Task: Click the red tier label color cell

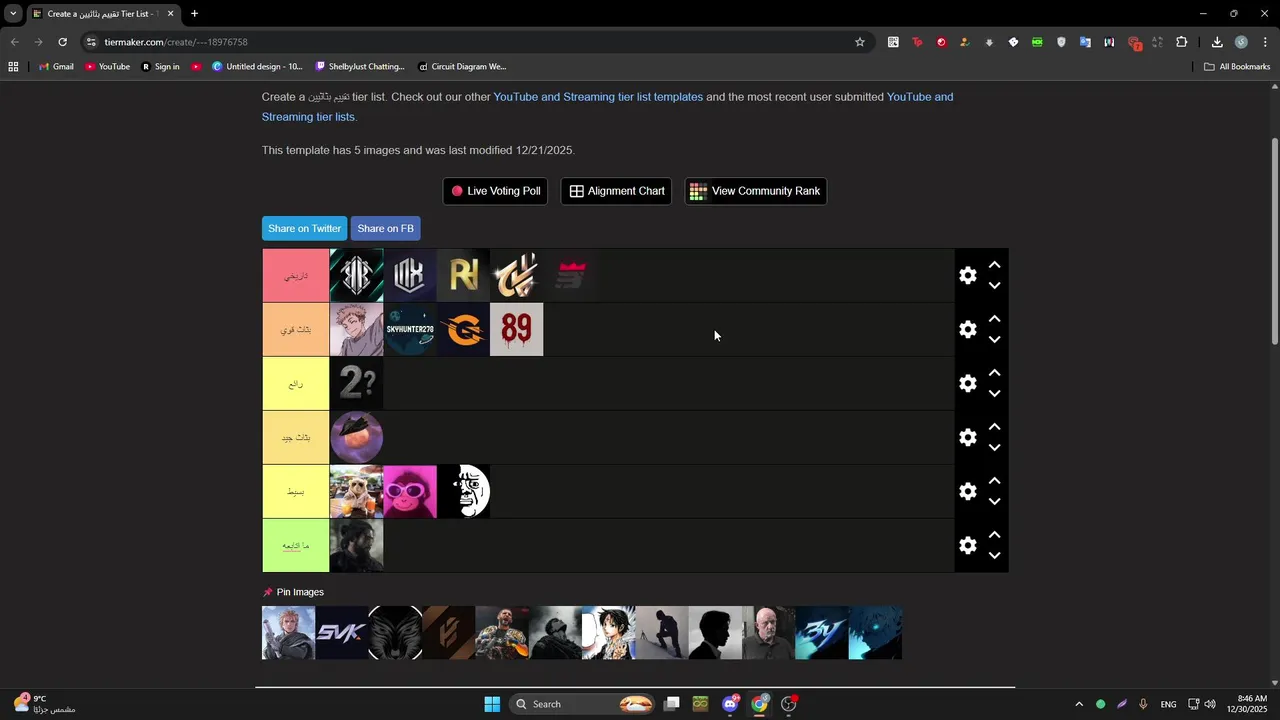Action: (295, 275)
